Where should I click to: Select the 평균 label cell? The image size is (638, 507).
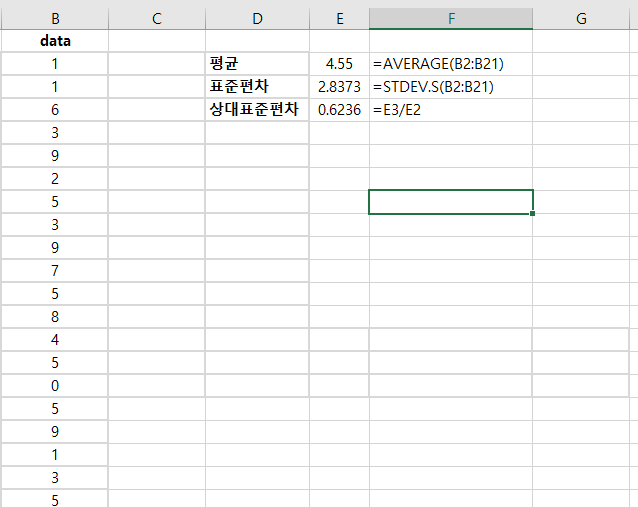click(x=257, y=63)
